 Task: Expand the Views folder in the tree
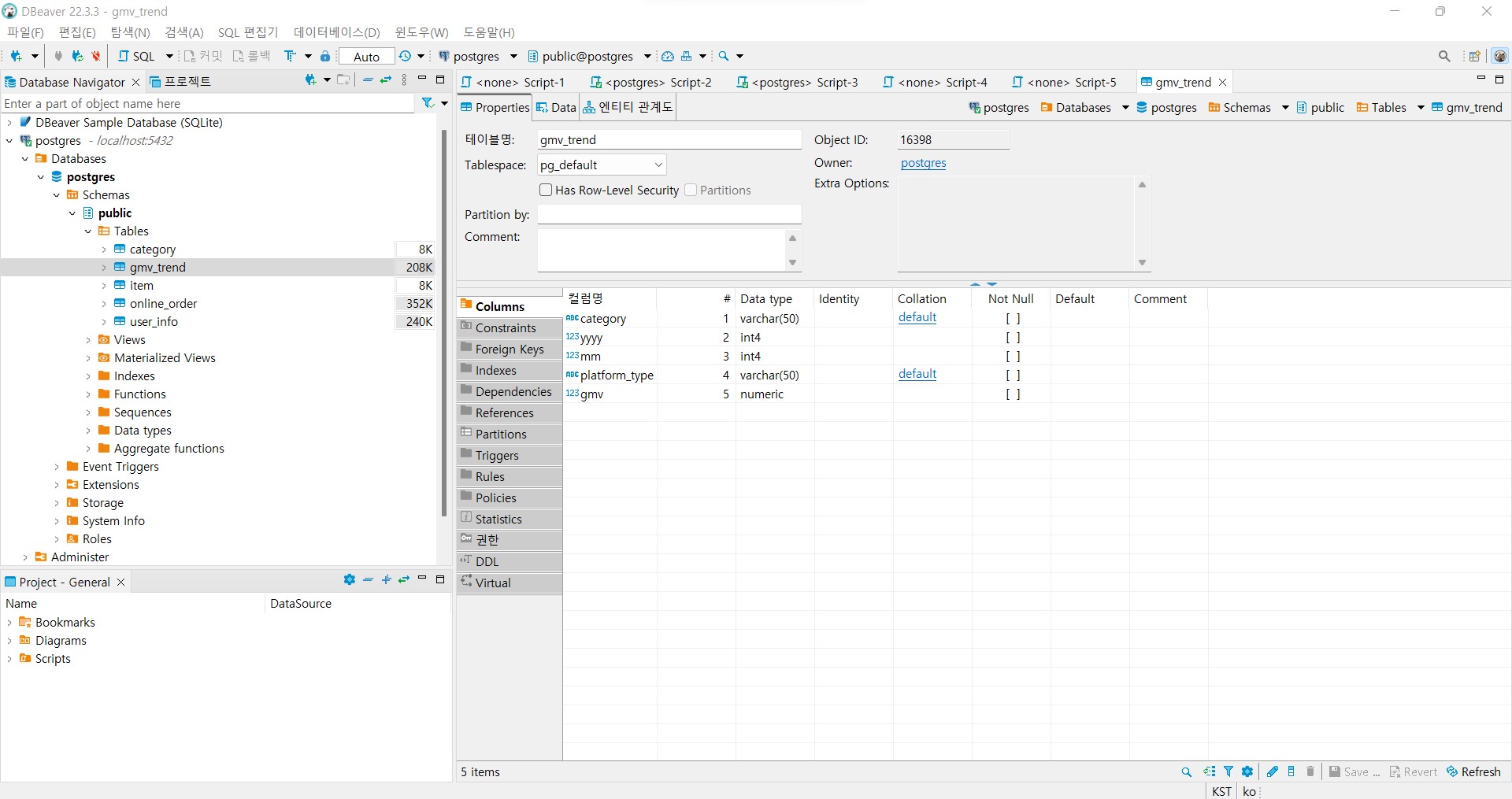[x=88, y=340]
